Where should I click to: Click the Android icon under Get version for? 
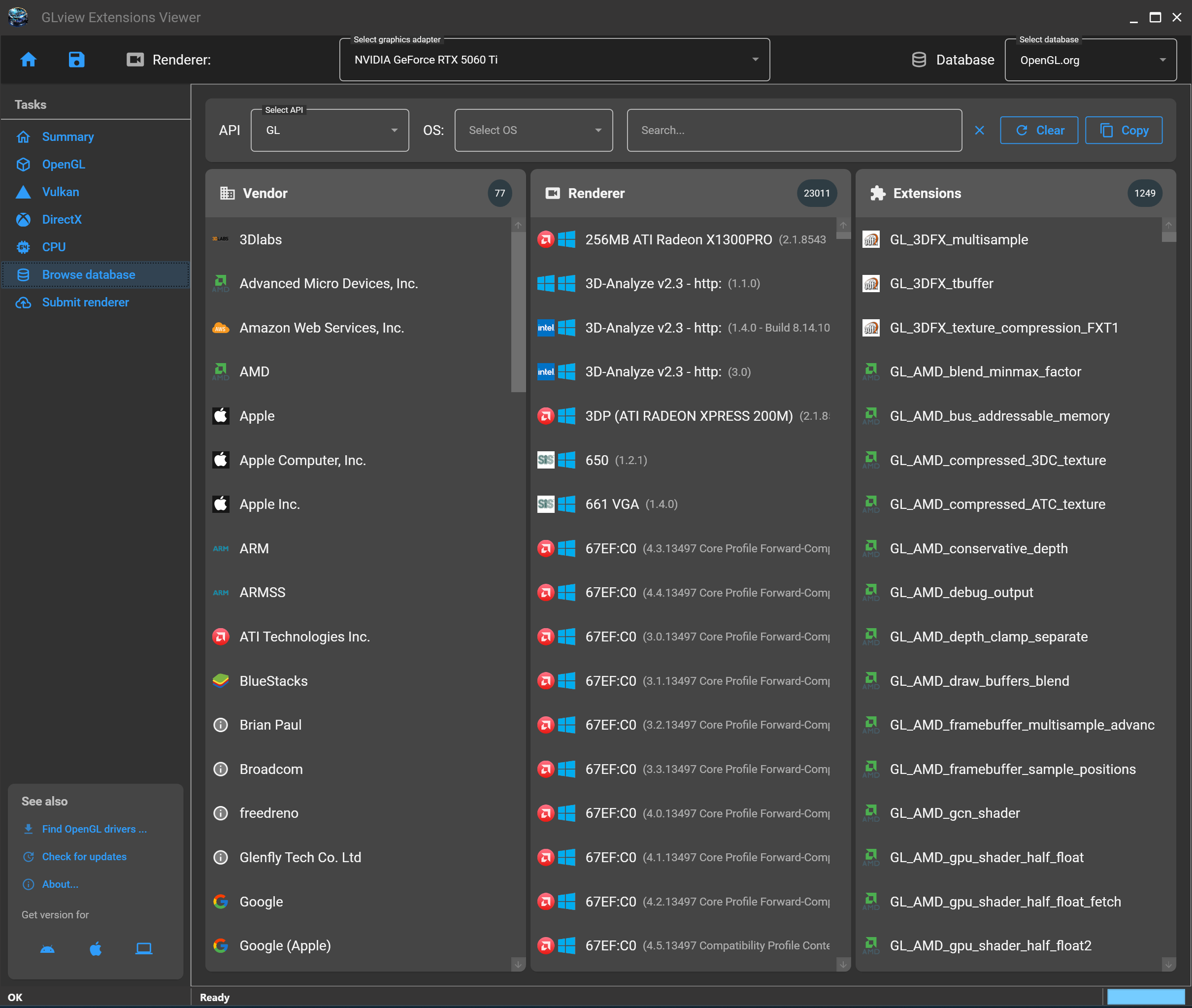coord(47,948)
